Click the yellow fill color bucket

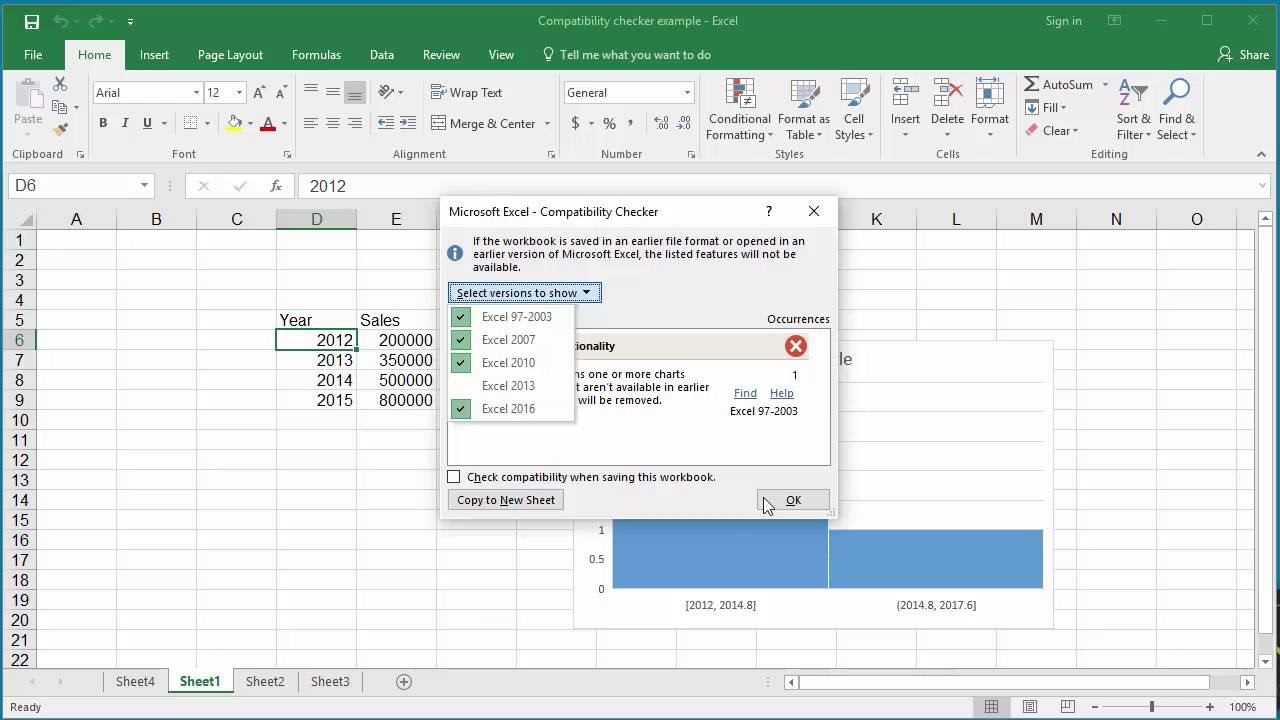(234, 123)
